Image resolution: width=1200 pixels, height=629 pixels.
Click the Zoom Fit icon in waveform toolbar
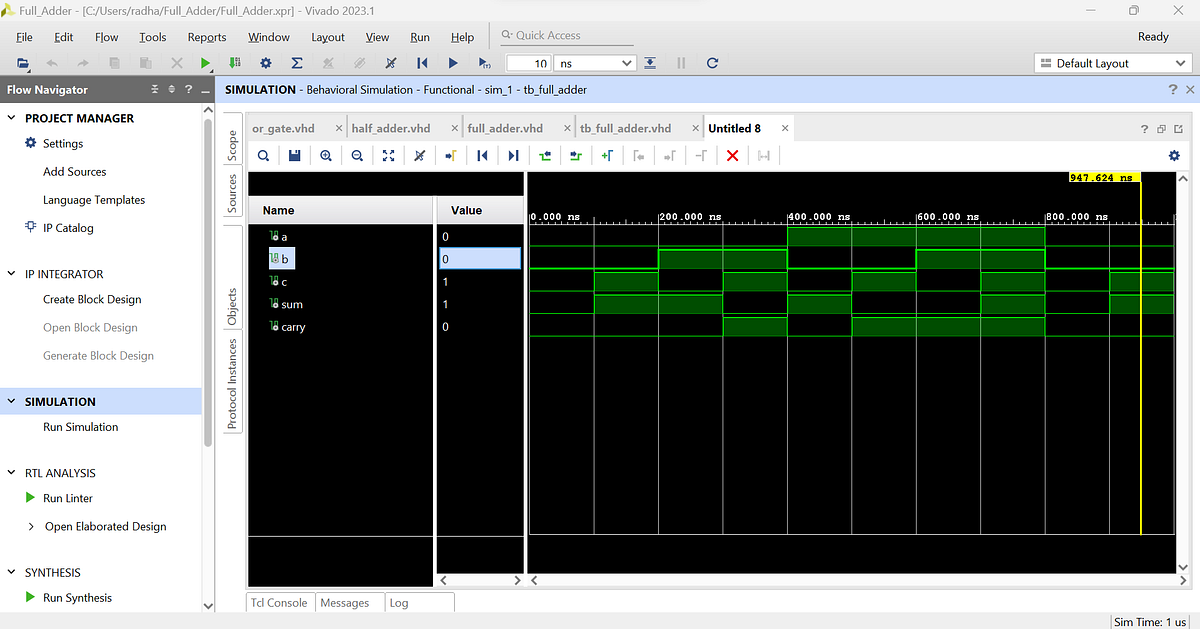pos(388,155)
